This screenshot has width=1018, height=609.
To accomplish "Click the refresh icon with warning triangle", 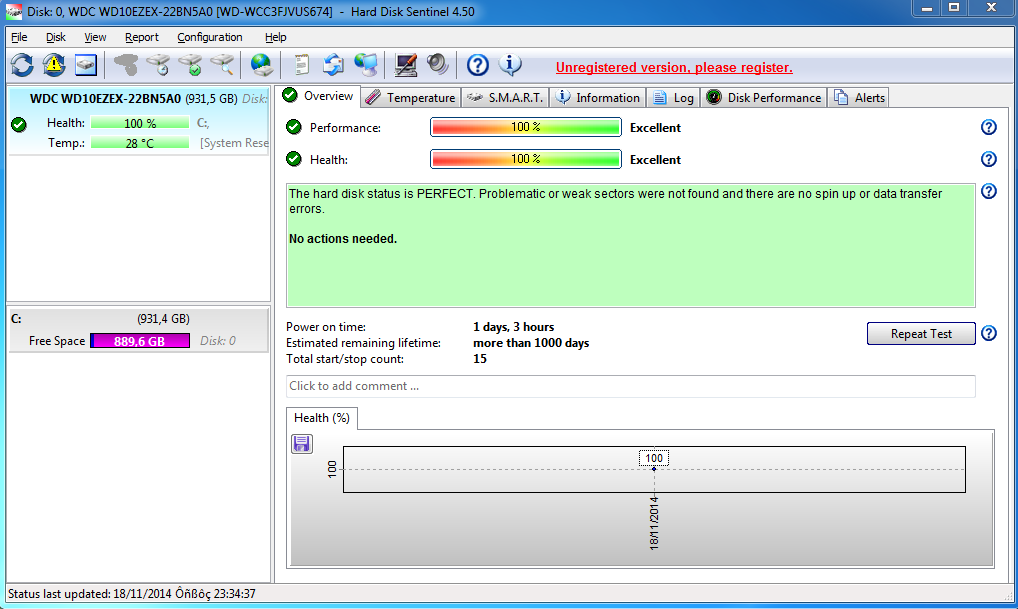I will [x=54, y=65].
